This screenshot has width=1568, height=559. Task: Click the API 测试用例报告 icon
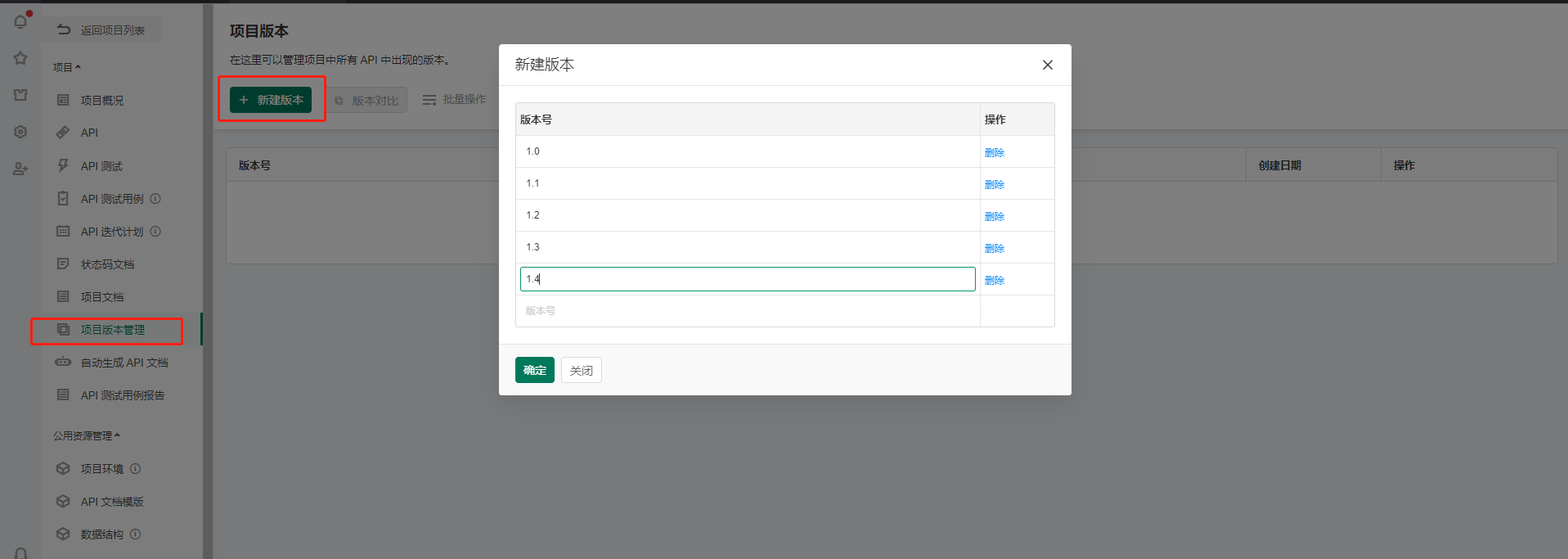(63, 394)
